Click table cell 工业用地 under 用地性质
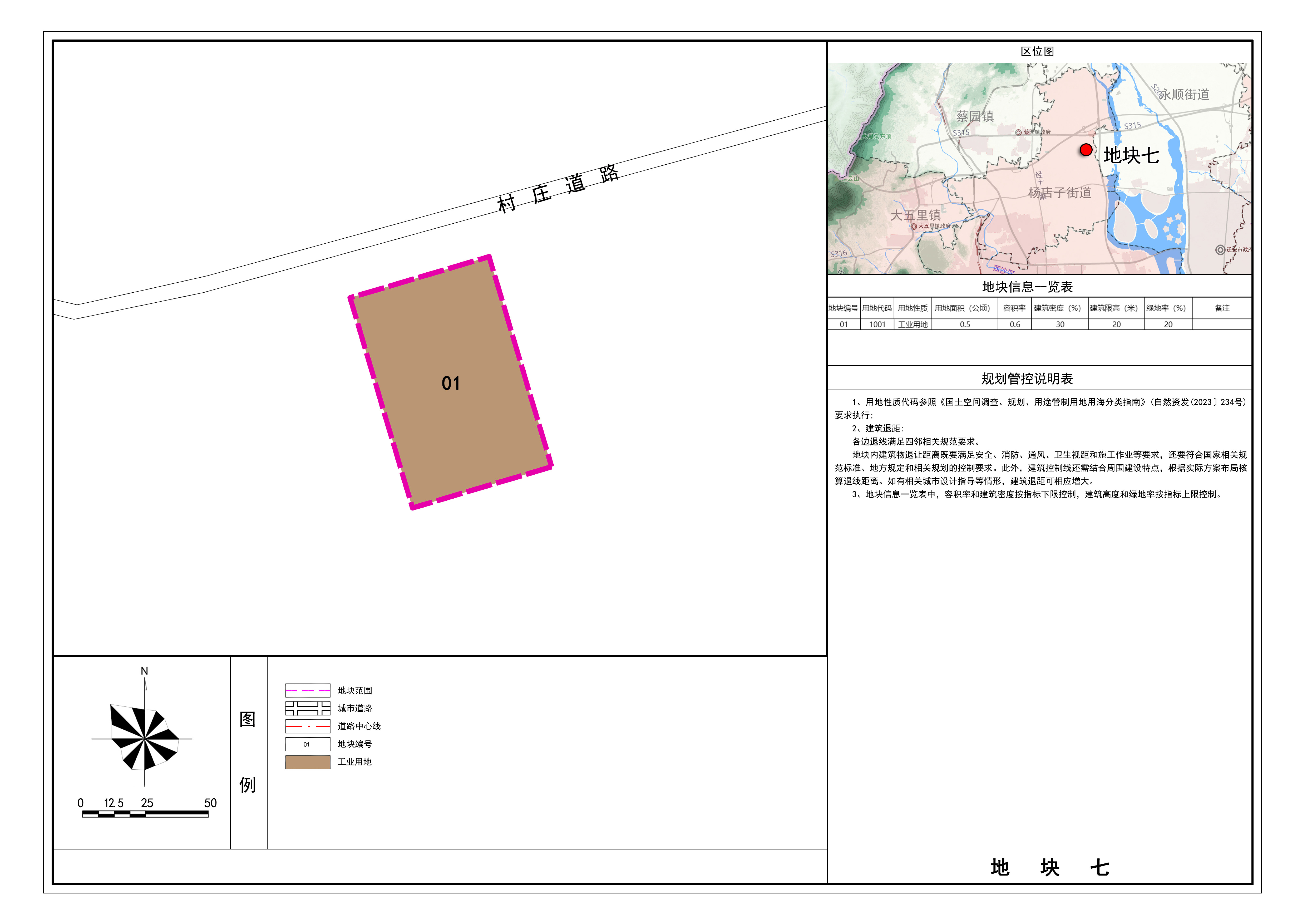Screen dimensions: 1307x924 tap(913, 325)
